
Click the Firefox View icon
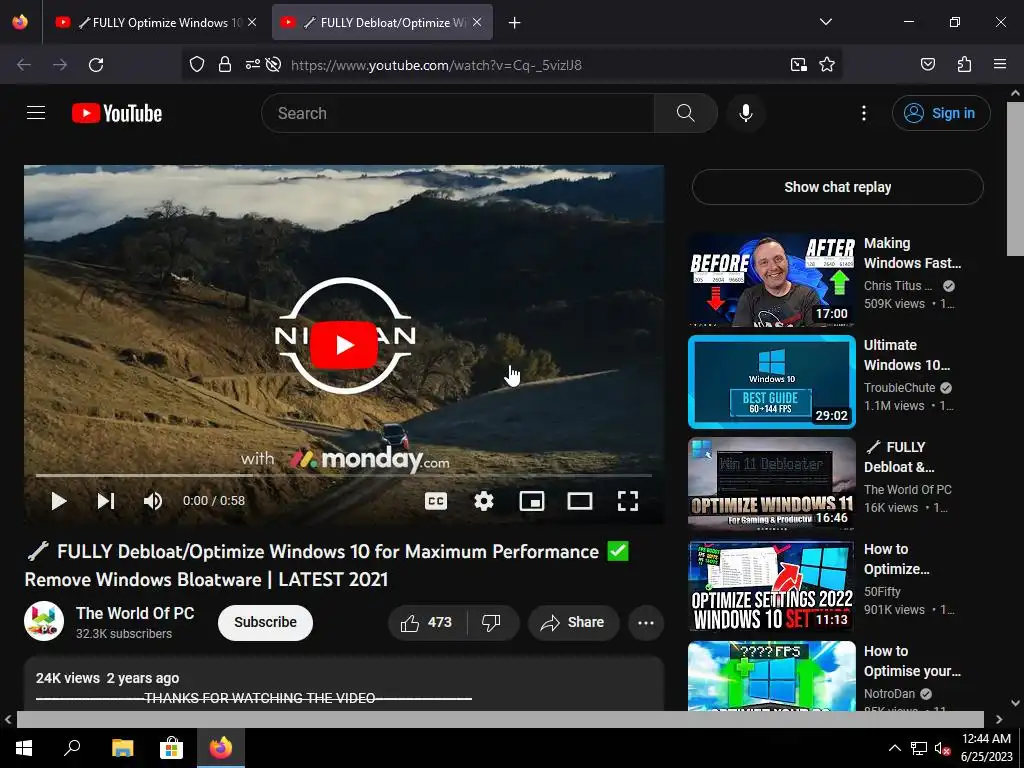[x=20, y=22]
